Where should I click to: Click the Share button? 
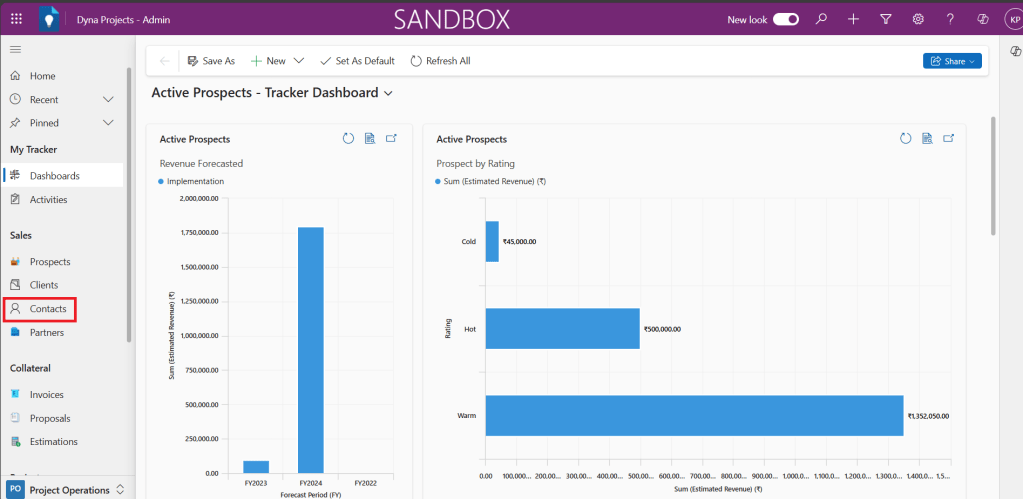(952, 61)
